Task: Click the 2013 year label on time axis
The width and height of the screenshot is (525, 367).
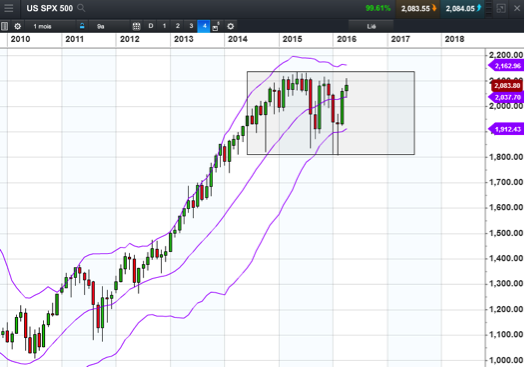Action: [x=183, y=39]
